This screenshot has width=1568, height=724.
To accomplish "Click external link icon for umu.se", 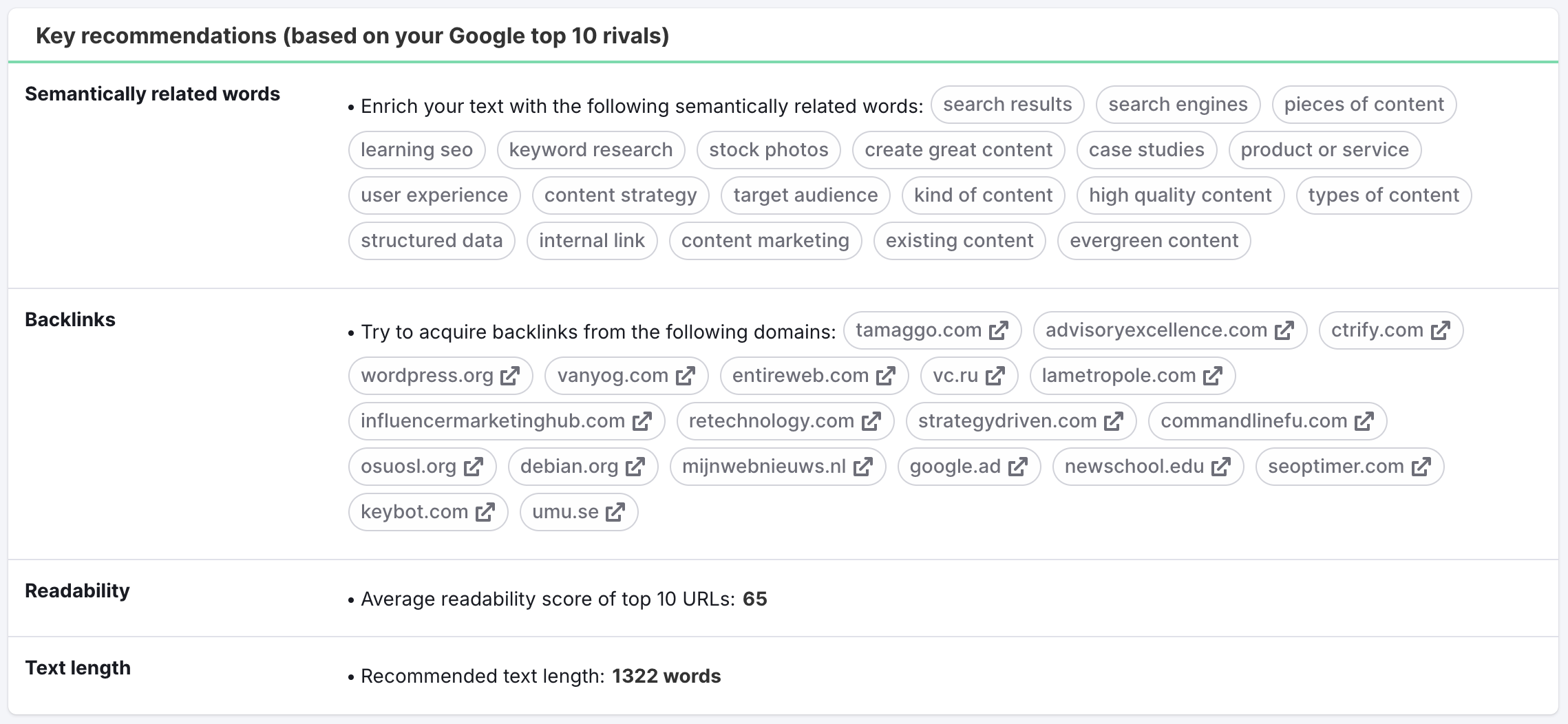I will [615, 512].
